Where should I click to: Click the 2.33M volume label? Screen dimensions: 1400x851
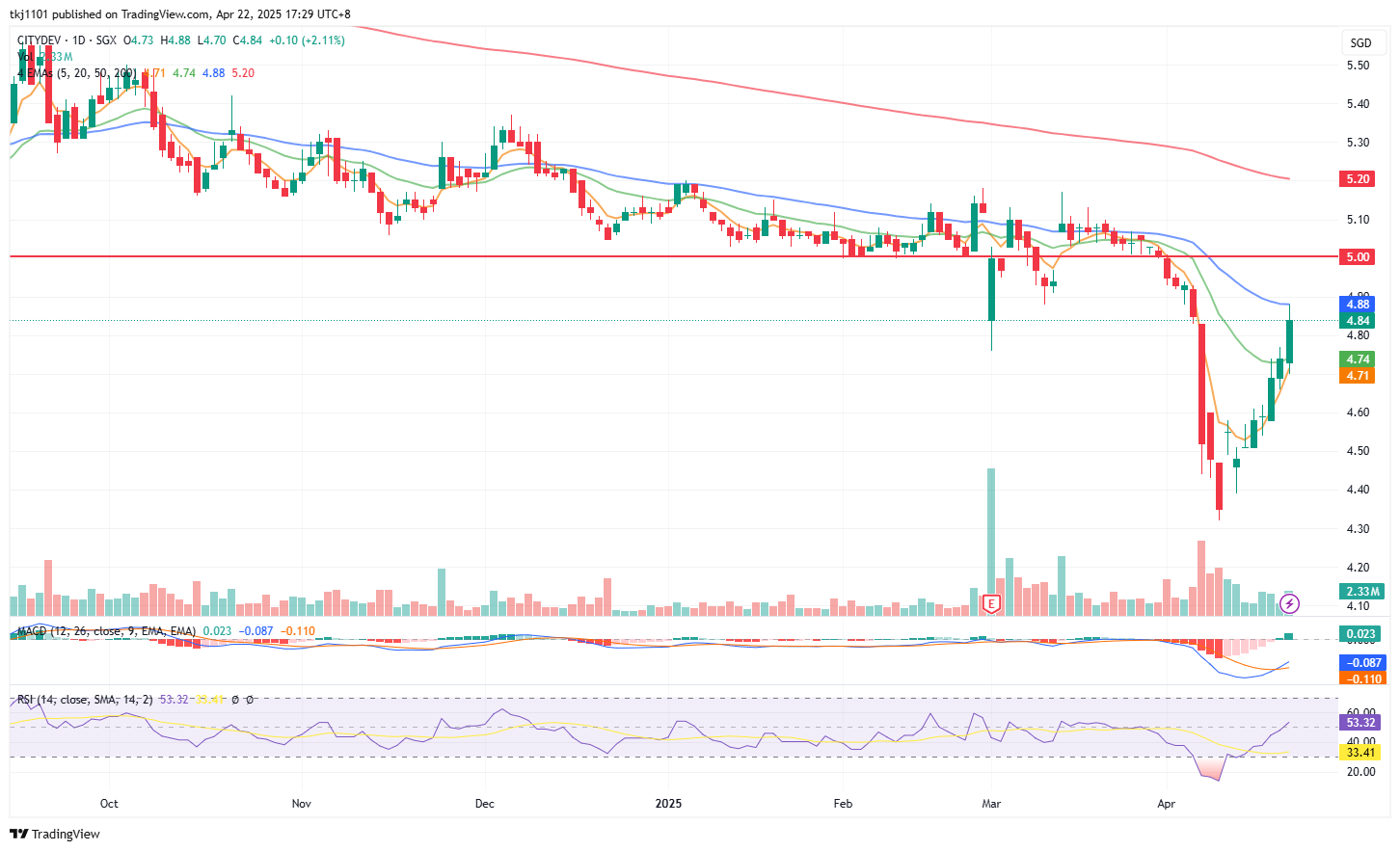coord(1361,592)
